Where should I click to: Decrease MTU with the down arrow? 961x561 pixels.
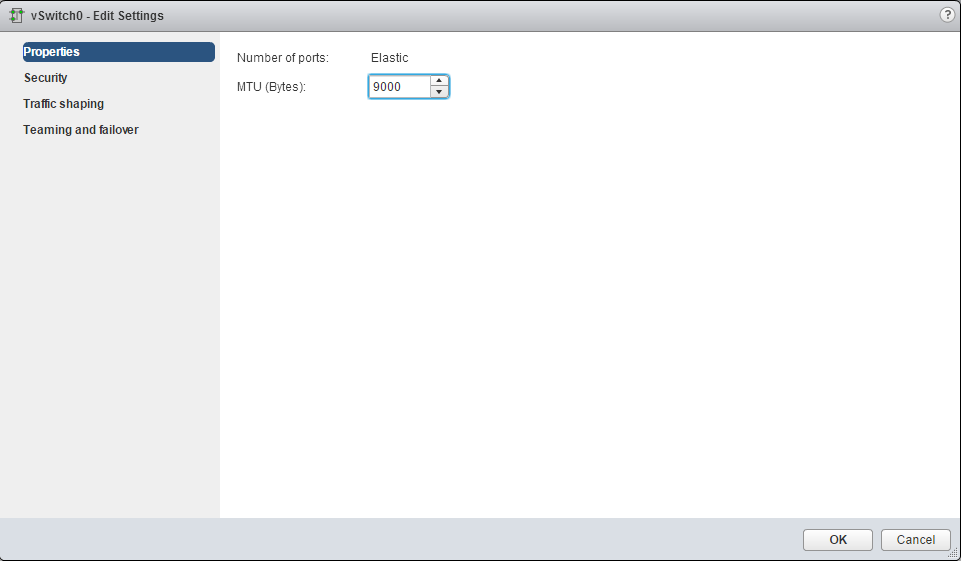tap(439, 92)
